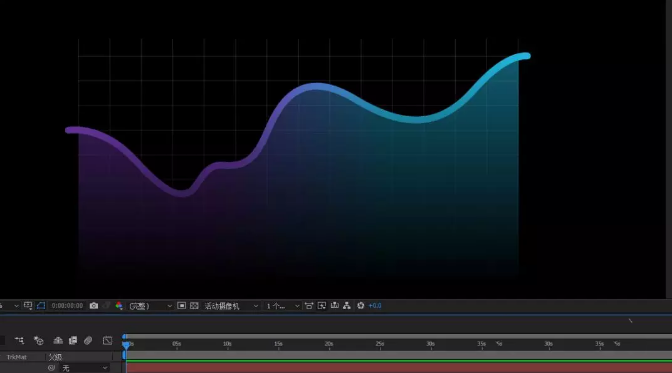Image resolution: width=672 pixels, height=373 pixels.
Task: Open the RGB show channel color icon
Action: 119,306
